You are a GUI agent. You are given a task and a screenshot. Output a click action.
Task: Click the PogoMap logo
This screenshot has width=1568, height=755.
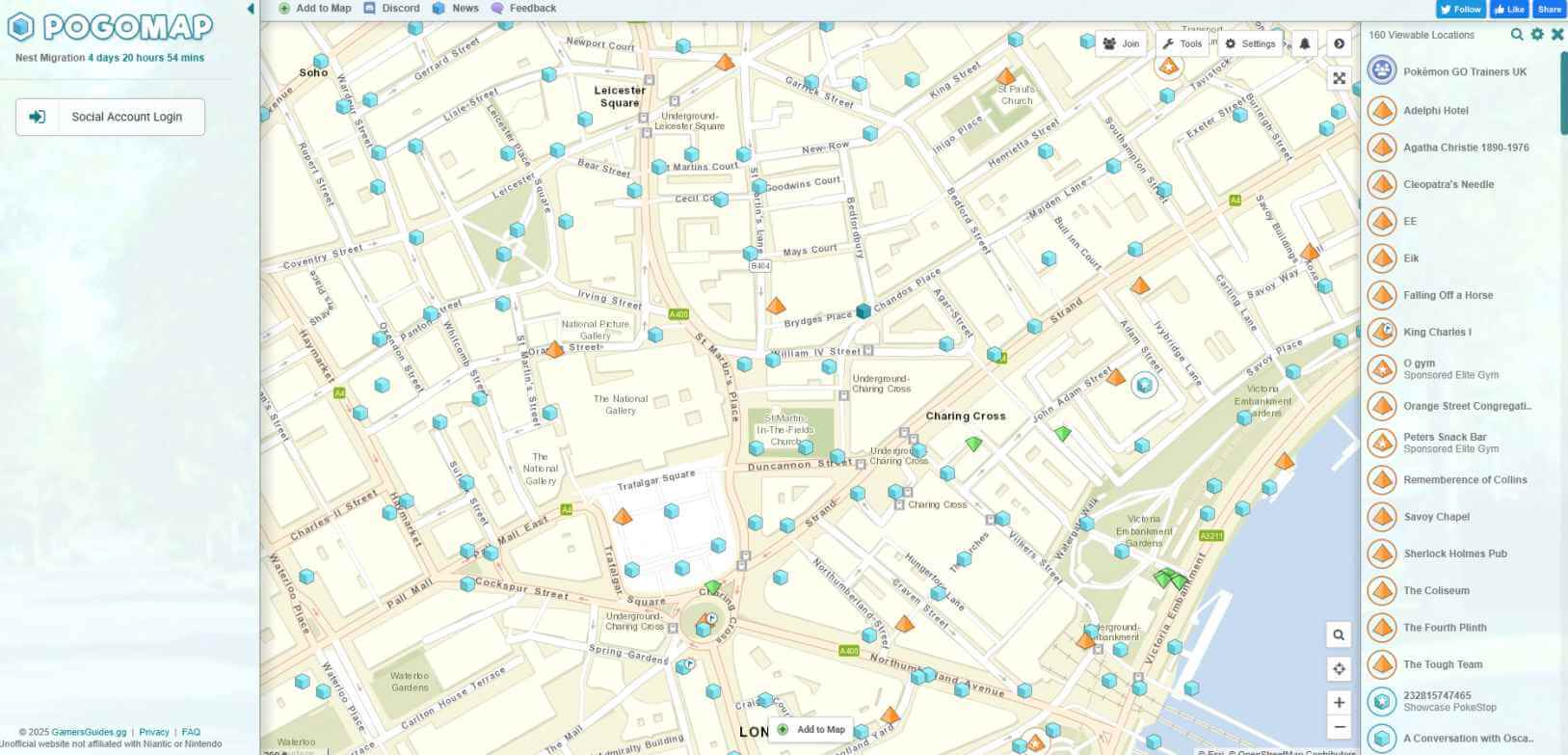pyautogui.click(x=109, y=27)
